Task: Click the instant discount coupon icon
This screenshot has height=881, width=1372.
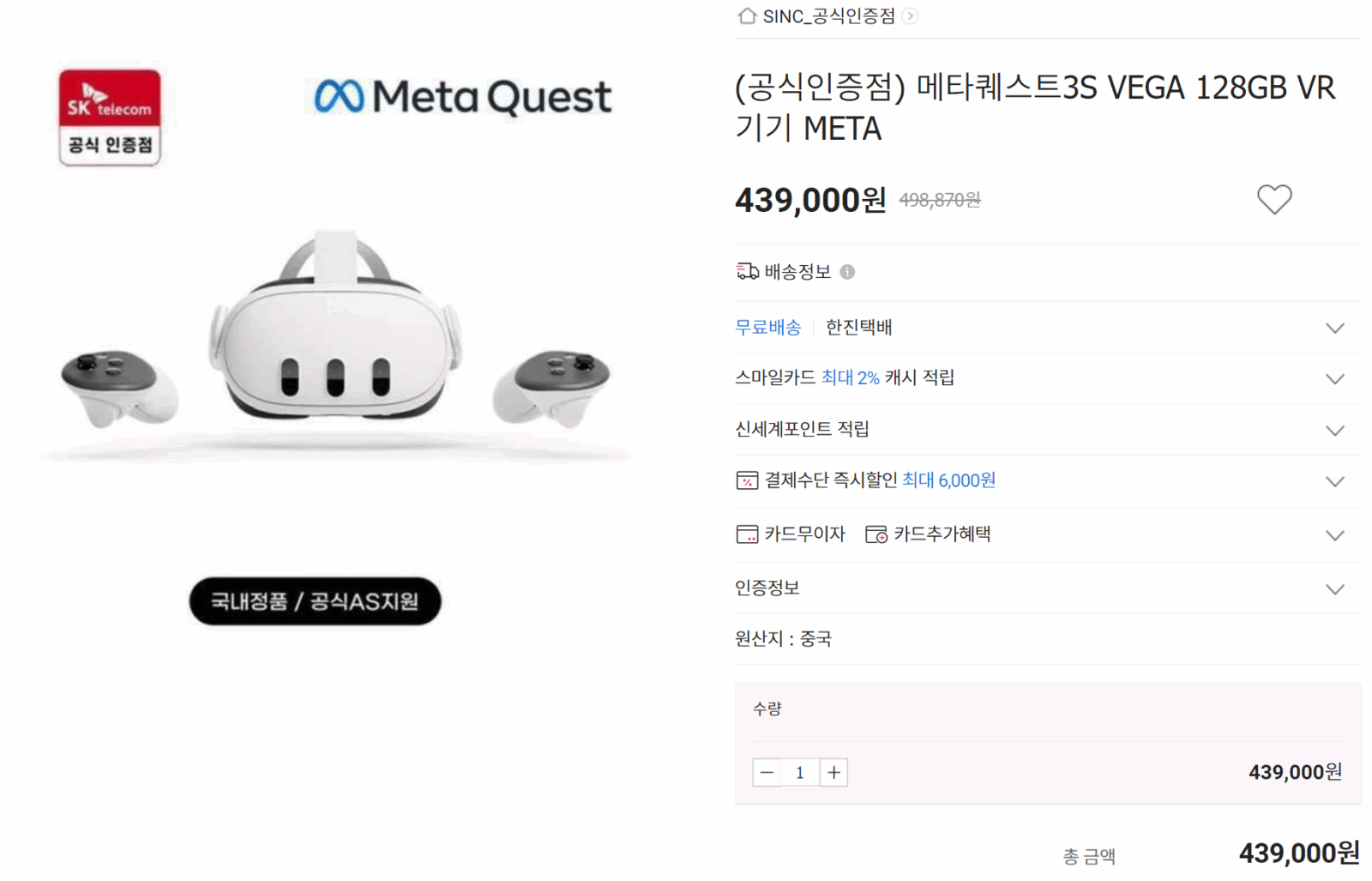Action: (x=747, y=480)
